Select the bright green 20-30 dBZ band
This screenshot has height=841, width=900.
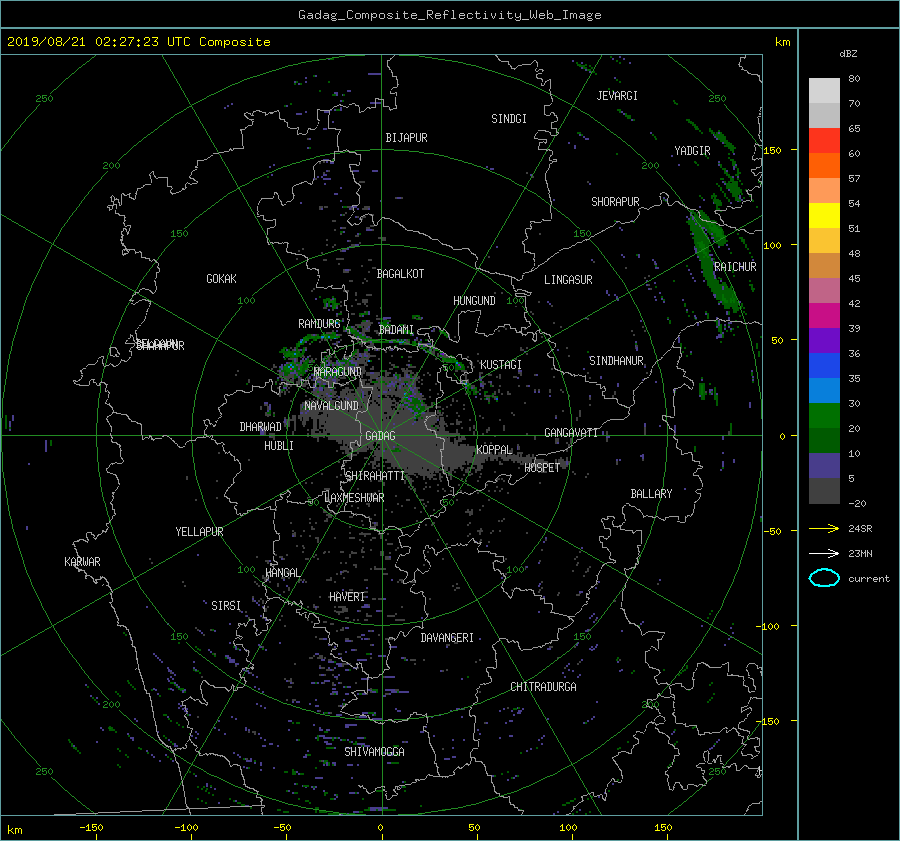[824, 416]
